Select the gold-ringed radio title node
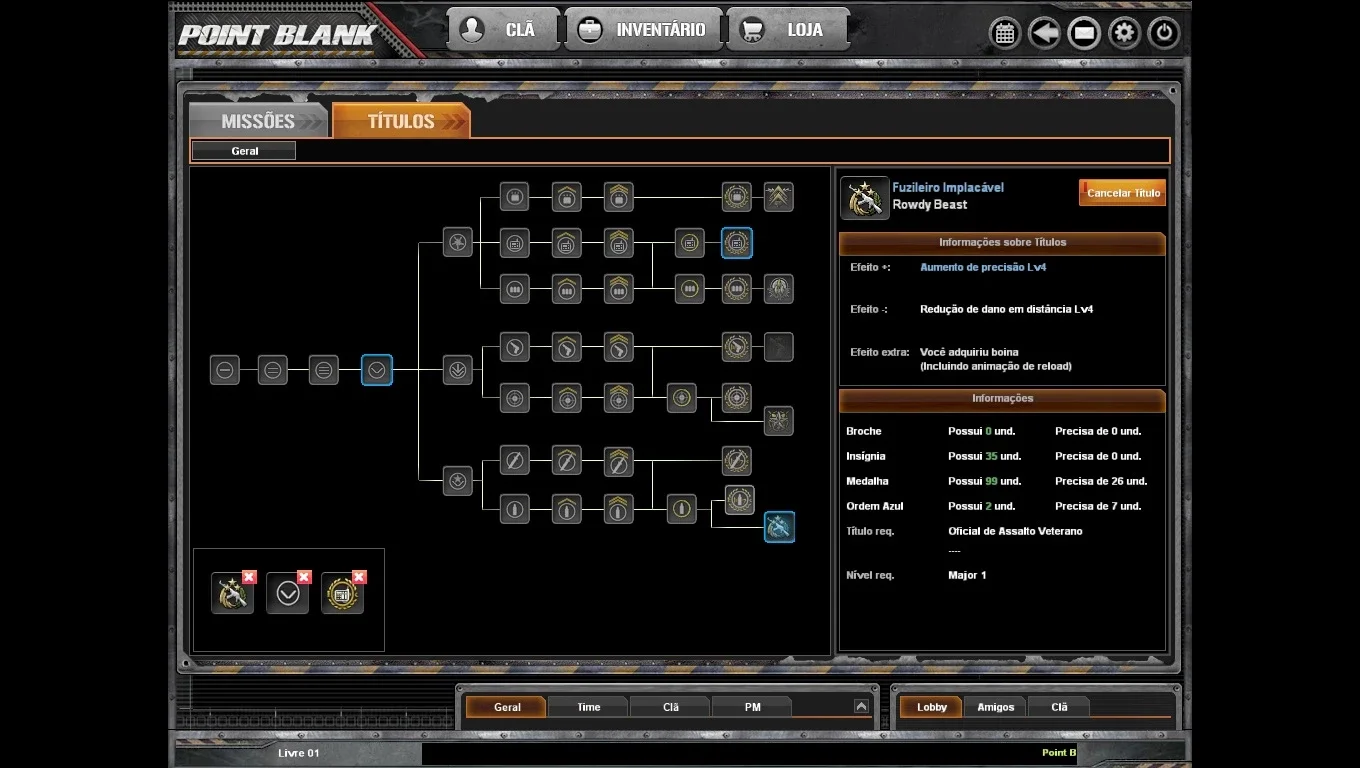The width and height of the screenshot is (1360, 768). (689, 242)
